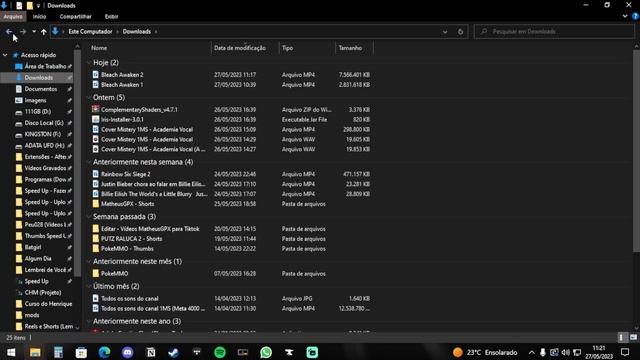This screenshot has width=640, height=360.
Task: Click Downloads breadcrumb in address bar
Action: [x=137, y=31]
